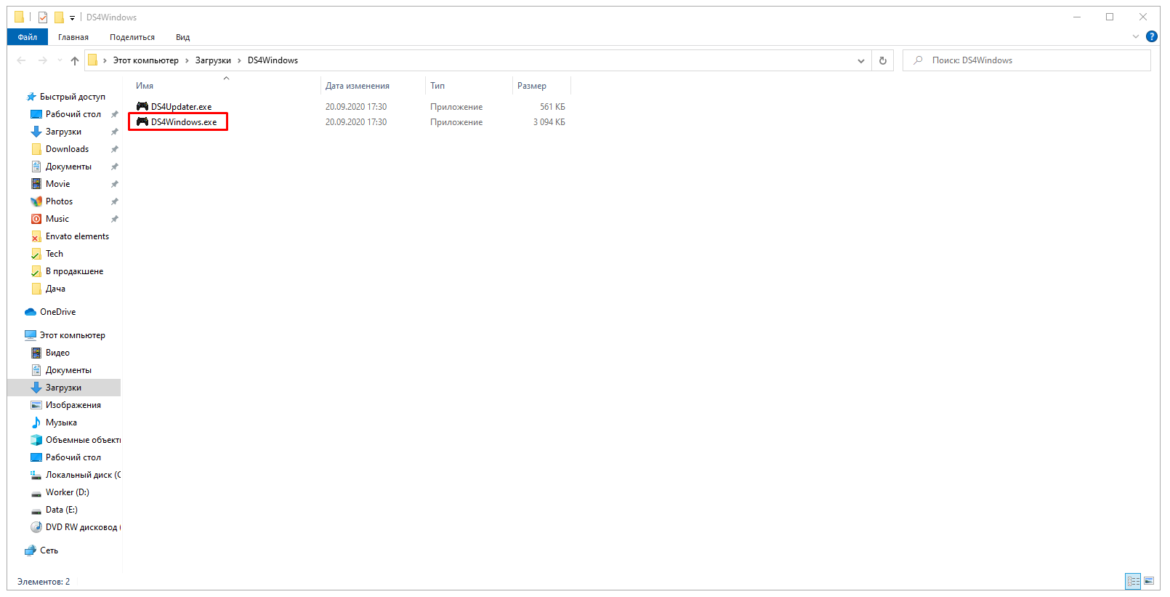Go up one folder level arrow
This screenshot has height=597, width=1170.
pos(75,61)
